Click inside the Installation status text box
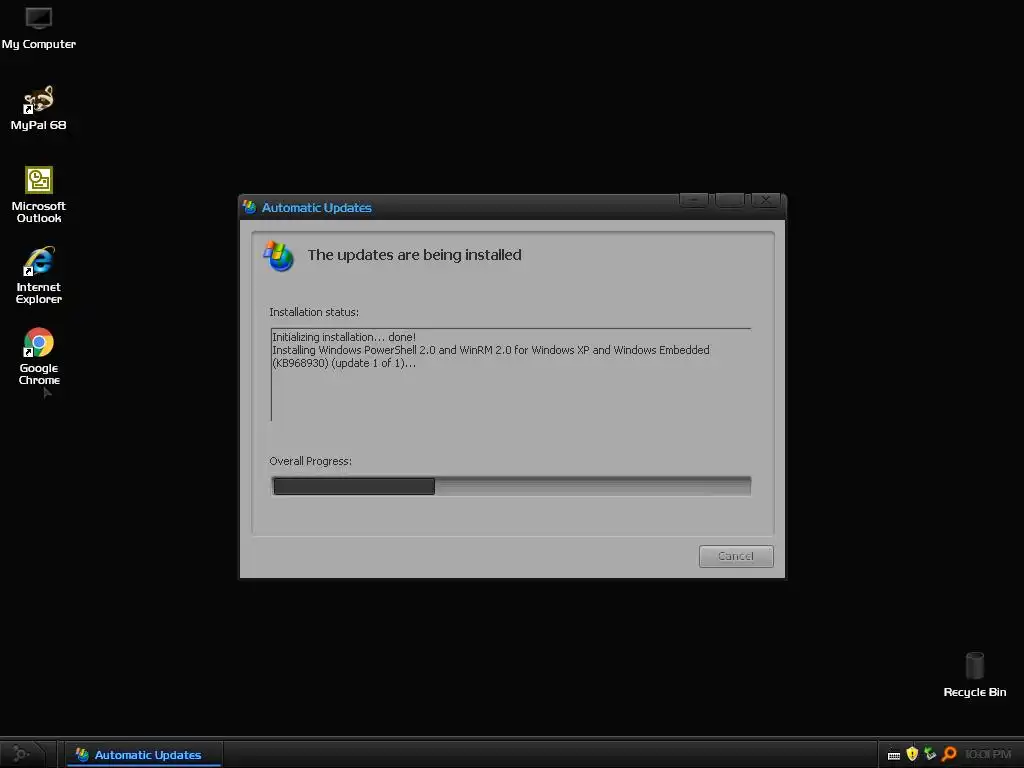Viewport: 1024px width, 768px height. point(511,375)
